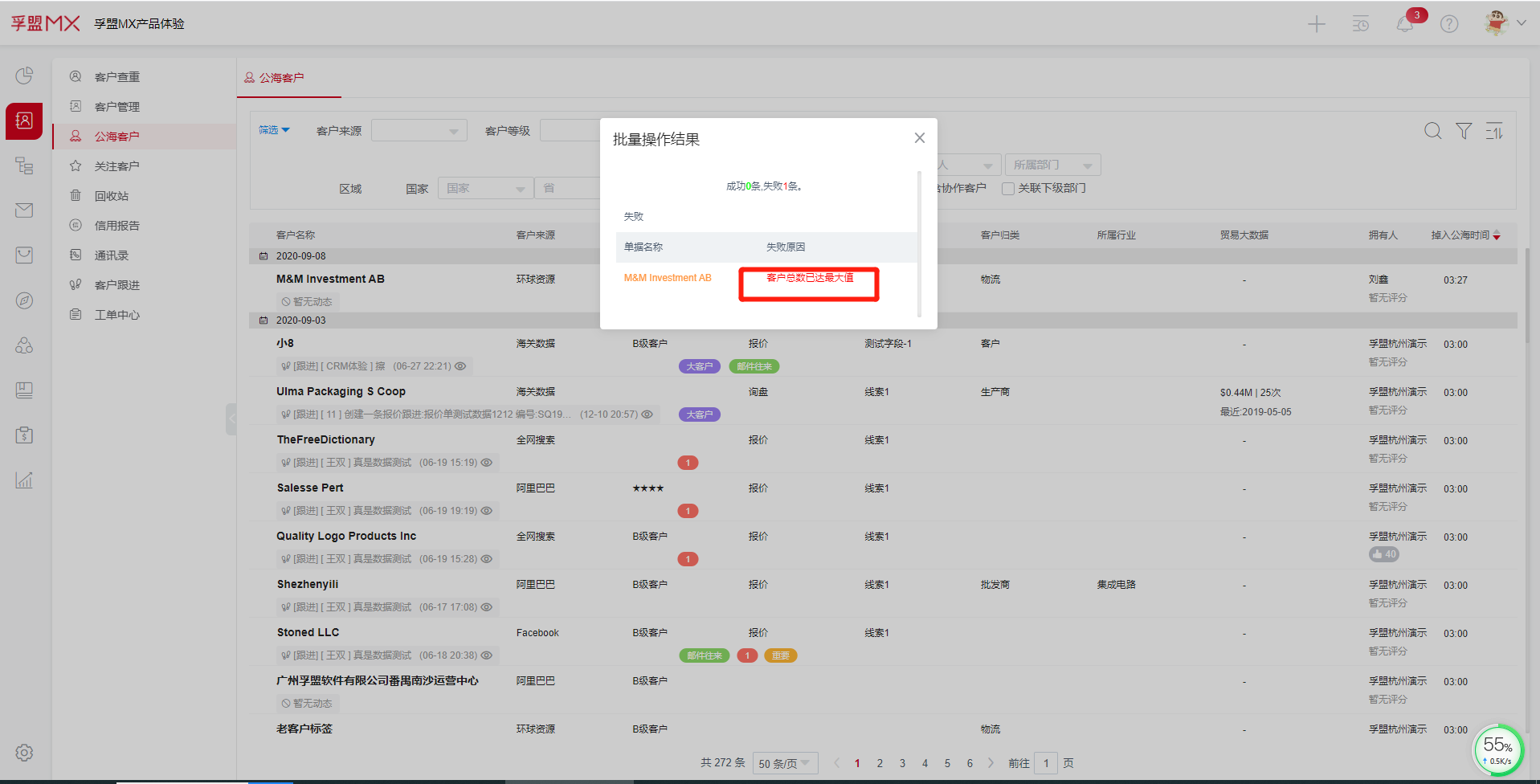Screen dimensions: 1540x784
Task: Go to page 2 of the list
Action: 880,763
